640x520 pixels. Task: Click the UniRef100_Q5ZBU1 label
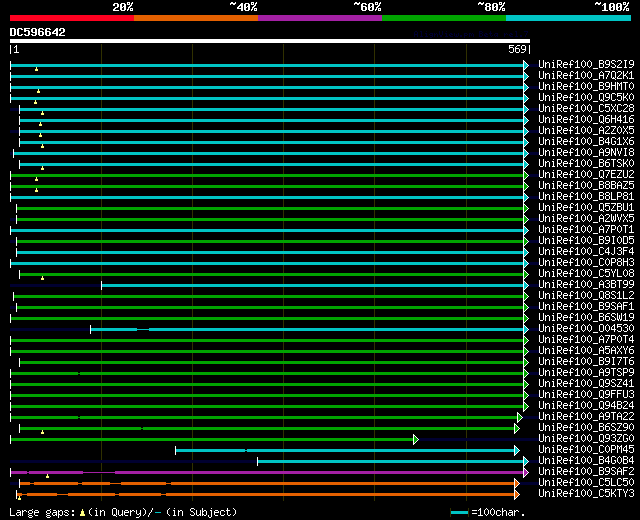(586, 207)
